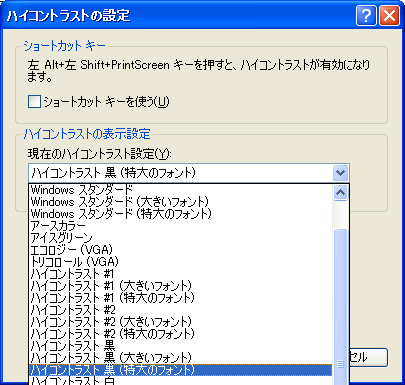405x385 pixels.
Task: Select ハイコントラスト #1 plain option
Action: click(x=180, y=274)
